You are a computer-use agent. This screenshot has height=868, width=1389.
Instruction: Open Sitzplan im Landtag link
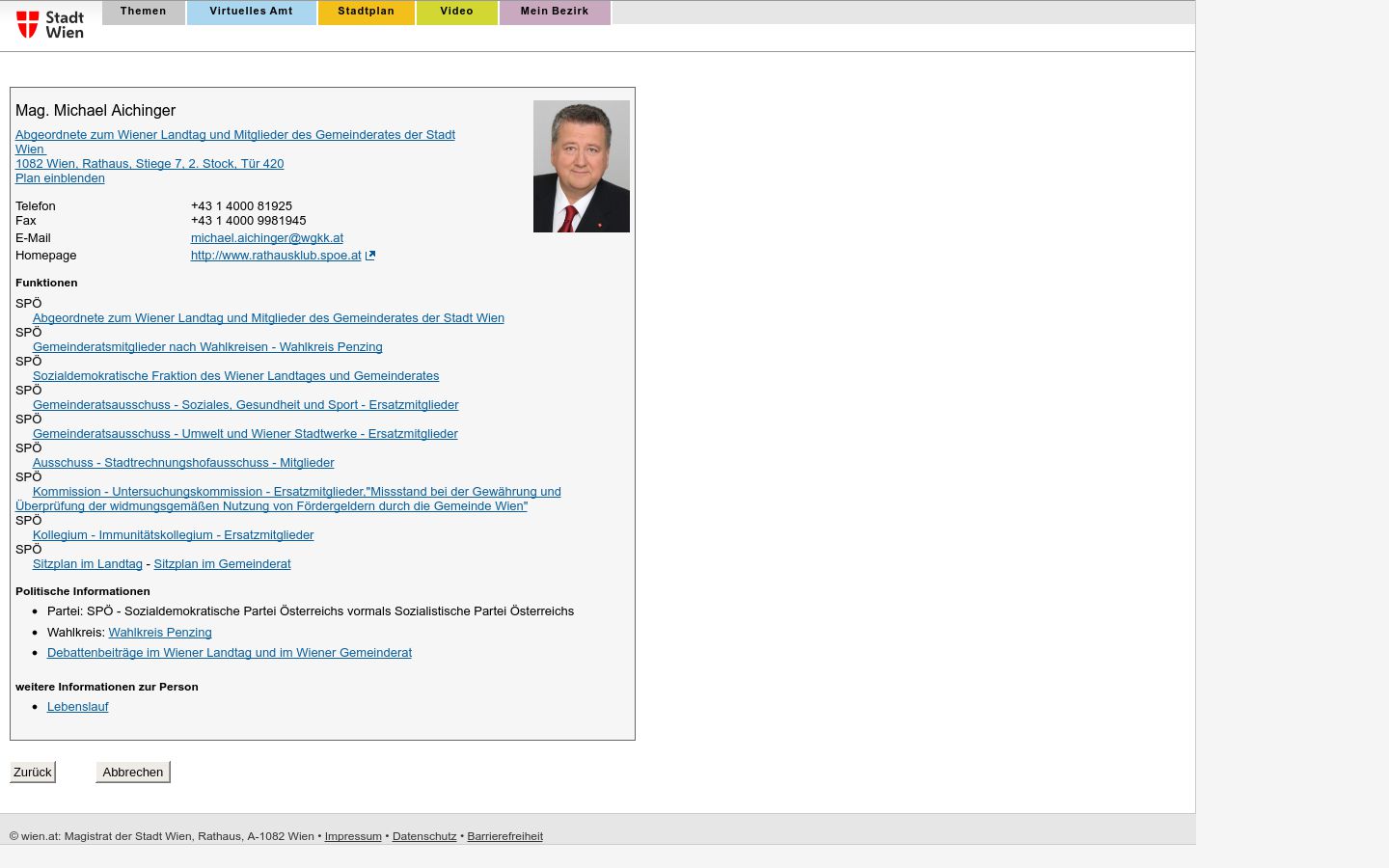[88, 564]
